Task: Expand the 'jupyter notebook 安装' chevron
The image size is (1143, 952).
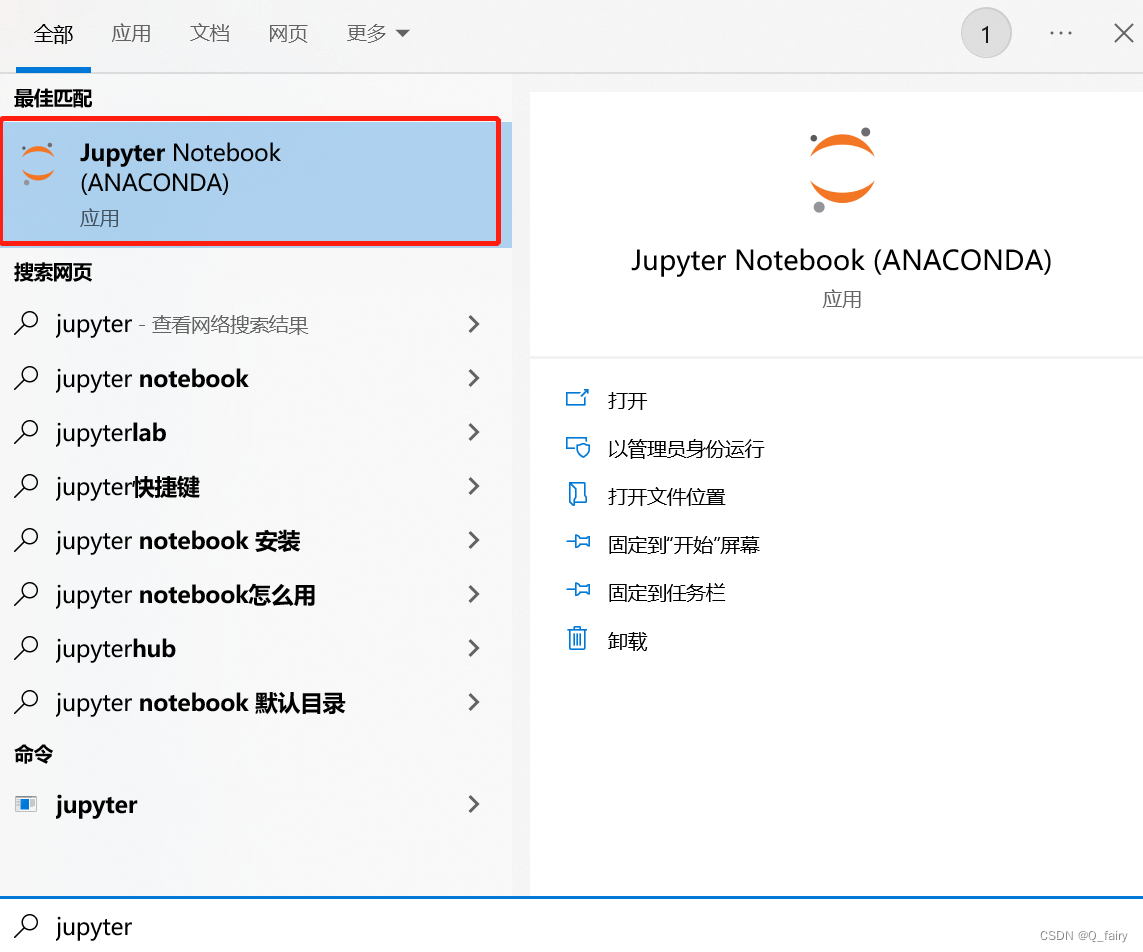Action: tap(474, 539)
